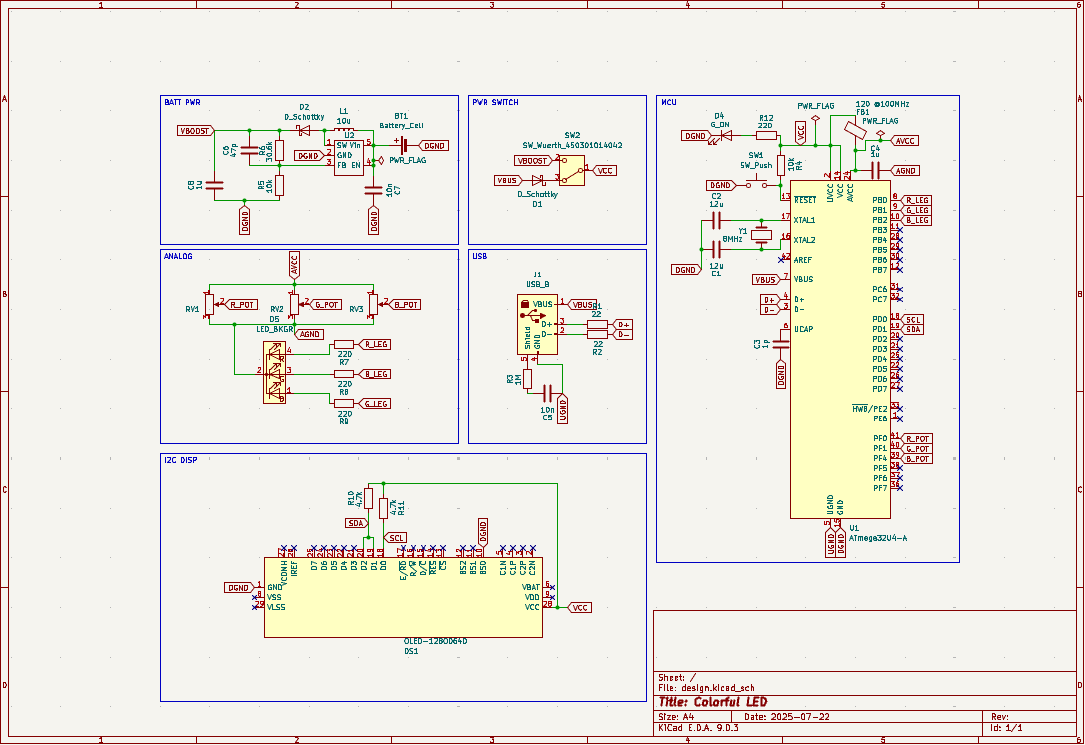Select the SW1 SW_Push button symbol
1085x745 pixels.
point(756,184)
